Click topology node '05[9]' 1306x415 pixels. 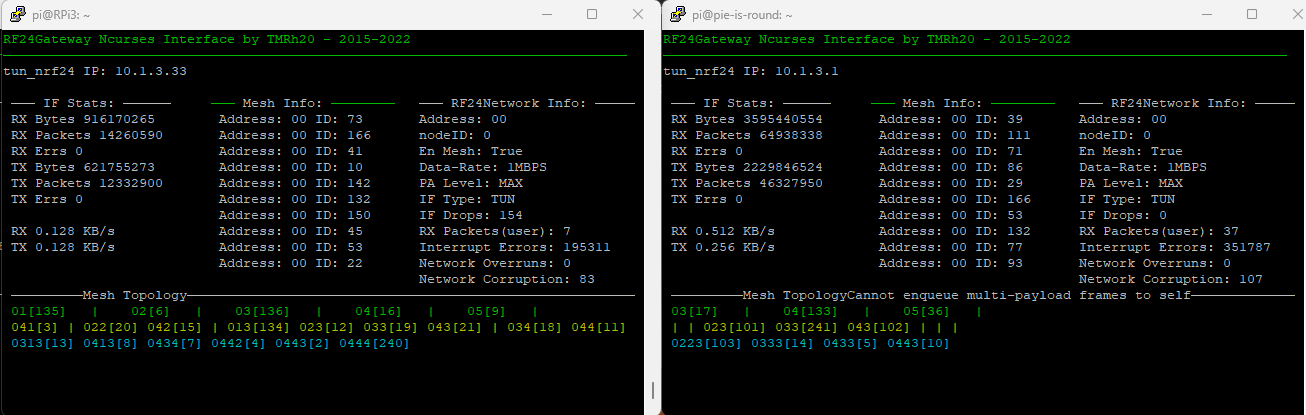(487, 312)
